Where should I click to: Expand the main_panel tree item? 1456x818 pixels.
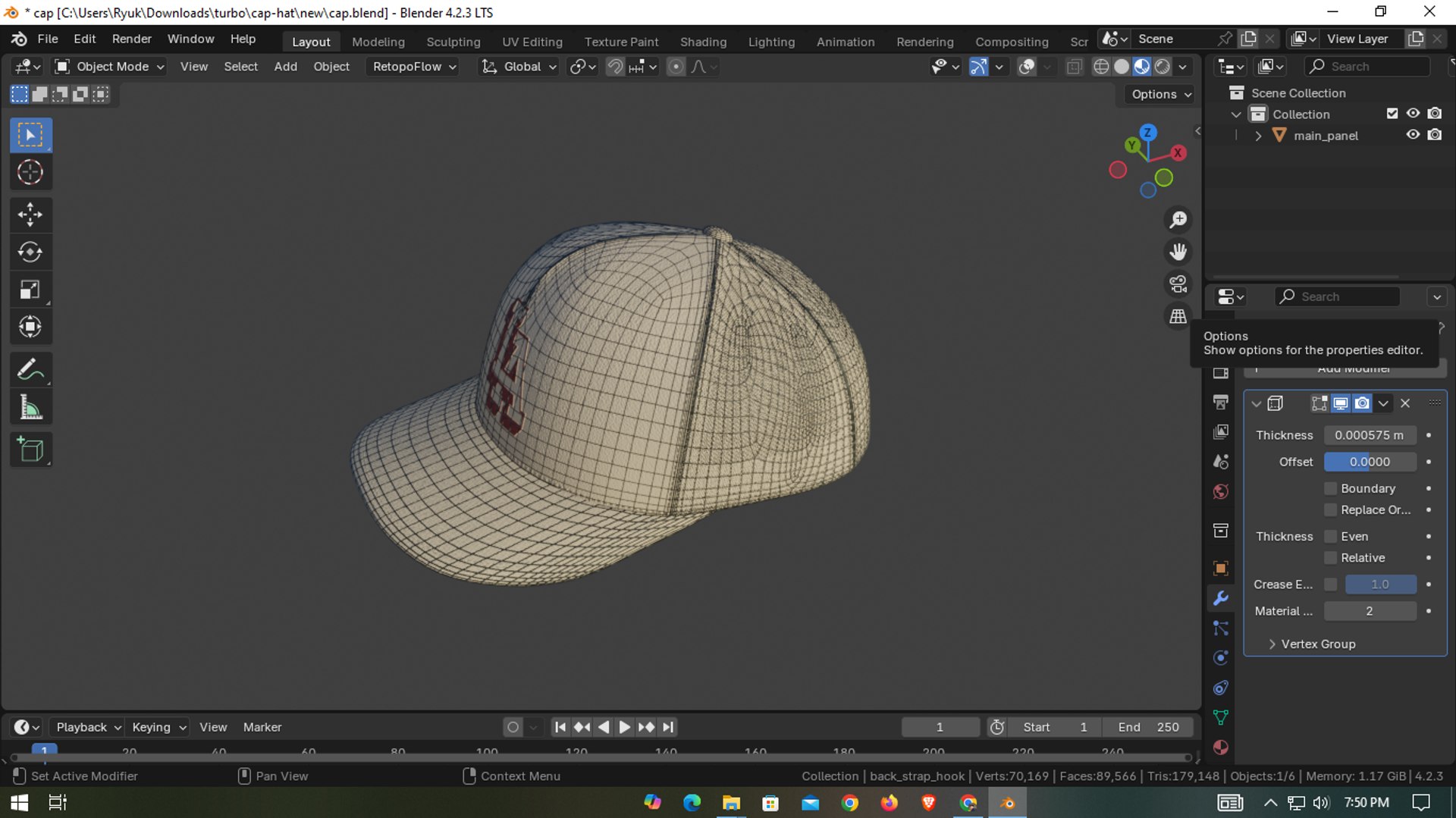tap(1258, 136)
